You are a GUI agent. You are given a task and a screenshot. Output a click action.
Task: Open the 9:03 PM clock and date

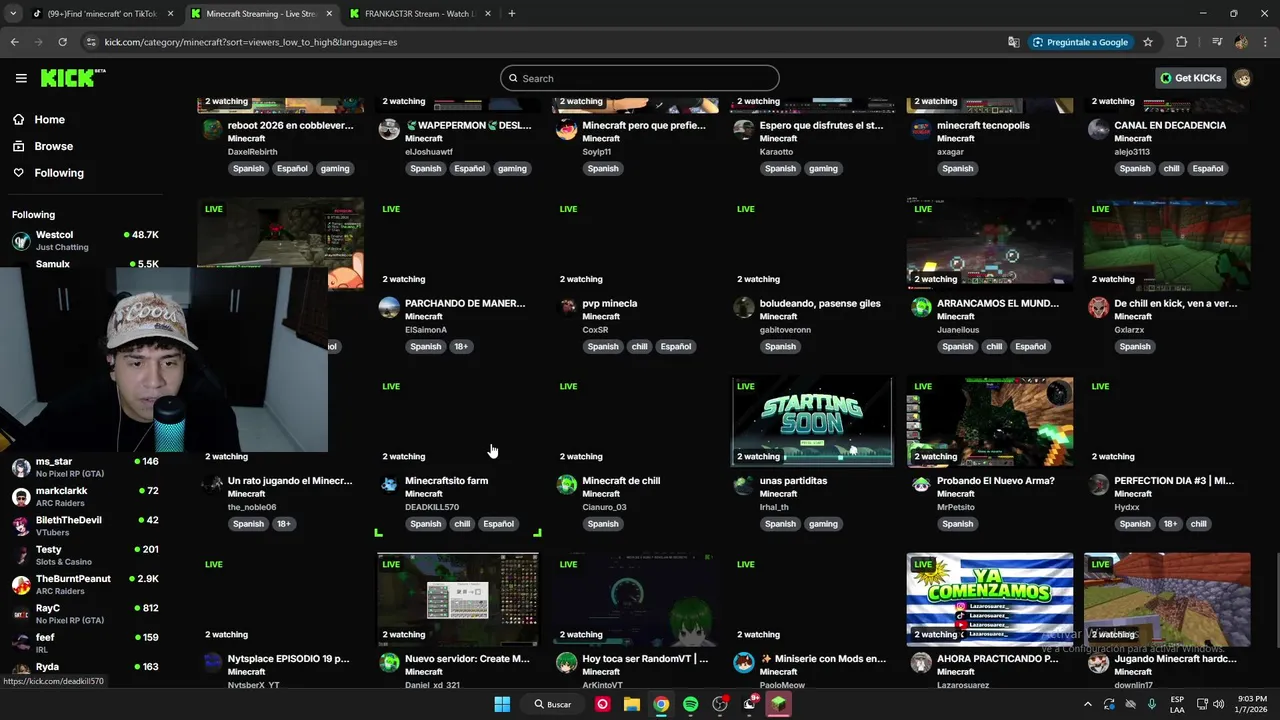tap(1252, 704)
